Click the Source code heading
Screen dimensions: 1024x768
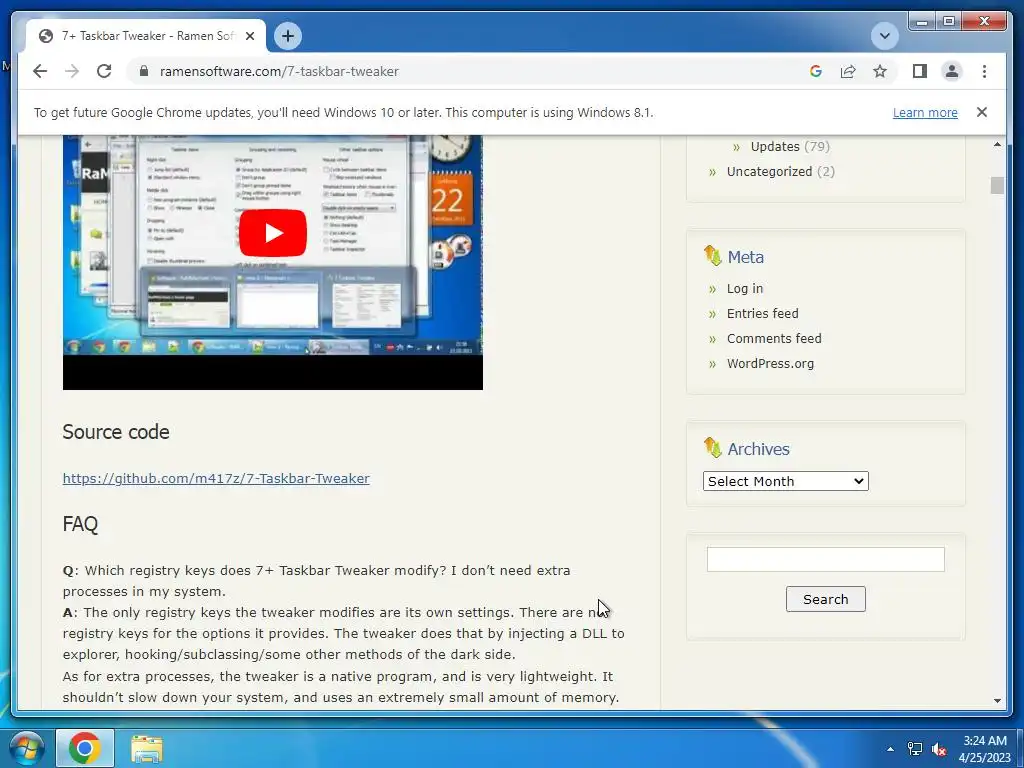pyautogui.click(x=116, y=432)
